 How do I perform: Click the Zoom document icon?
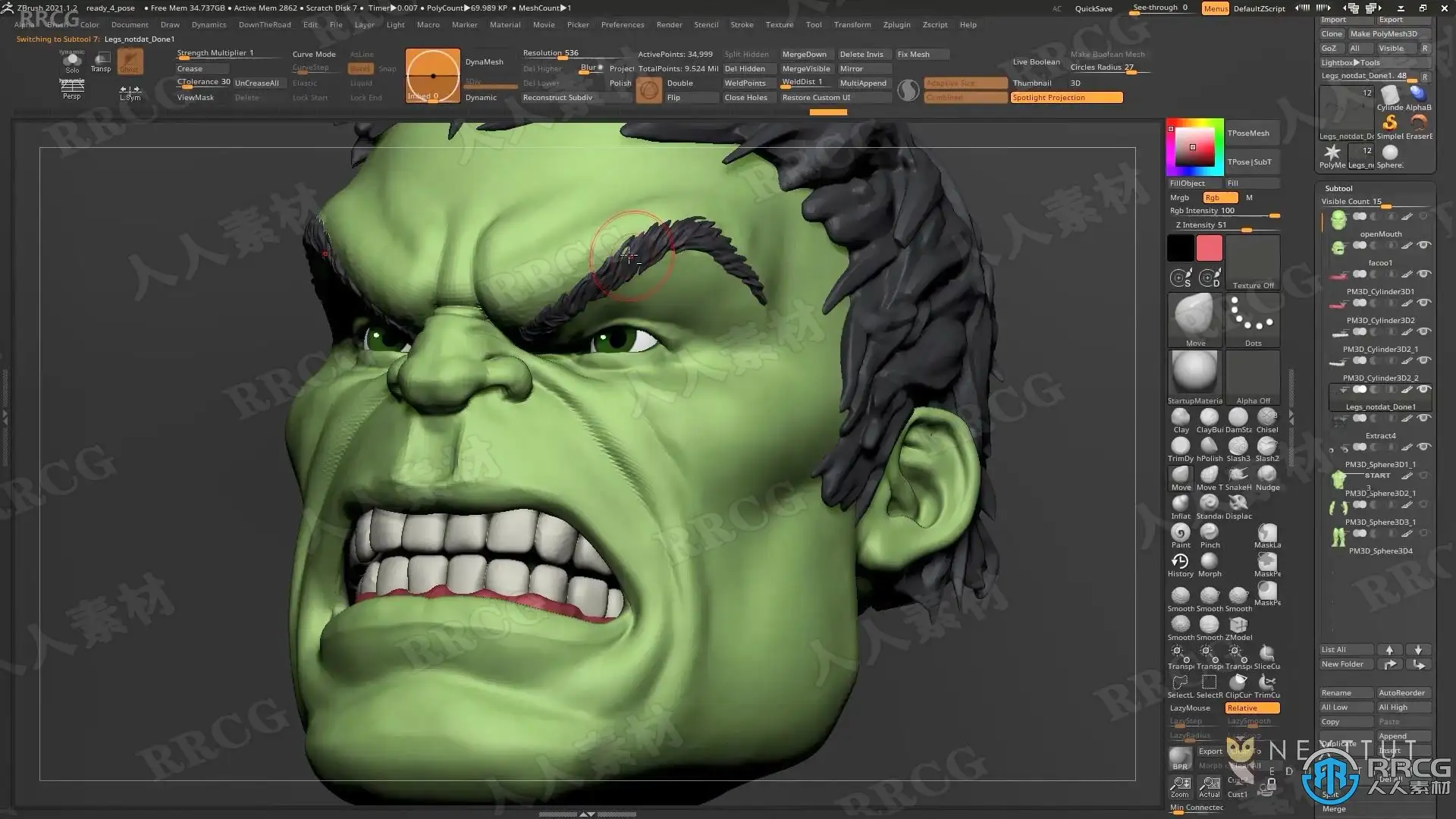point(1180,786)
